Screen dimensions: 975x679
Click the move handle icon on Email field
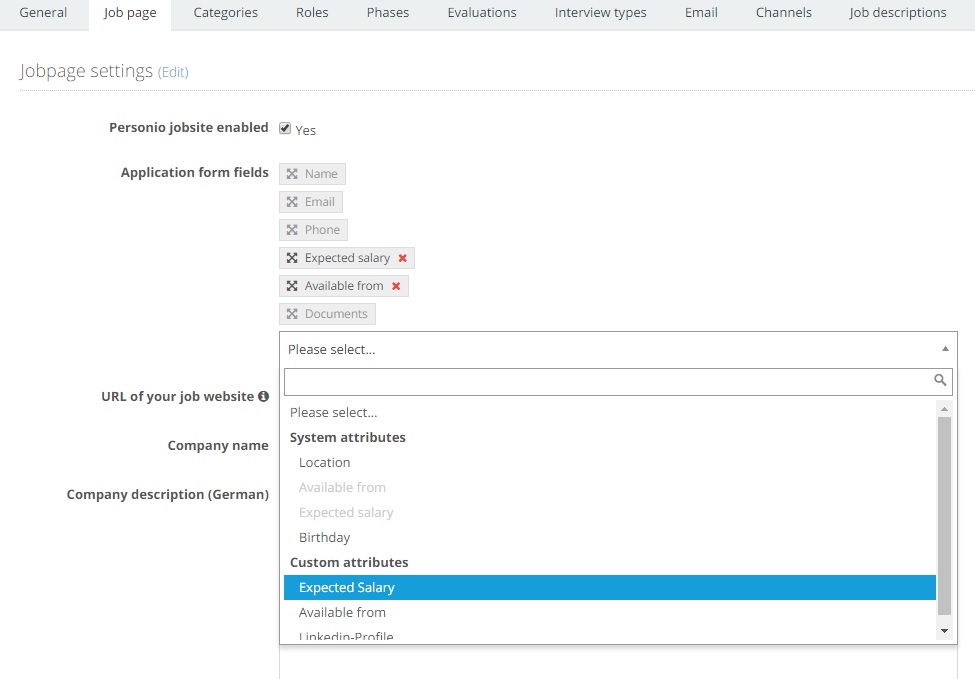tap(292, 202)
